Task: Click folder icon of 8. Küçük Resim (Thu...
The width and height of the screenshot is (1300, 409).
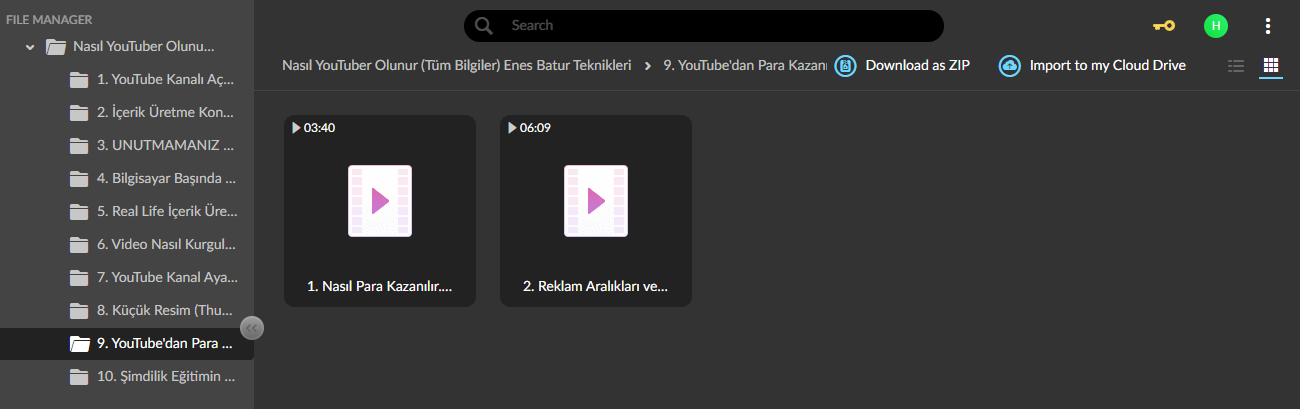Action: pos(79,311)
